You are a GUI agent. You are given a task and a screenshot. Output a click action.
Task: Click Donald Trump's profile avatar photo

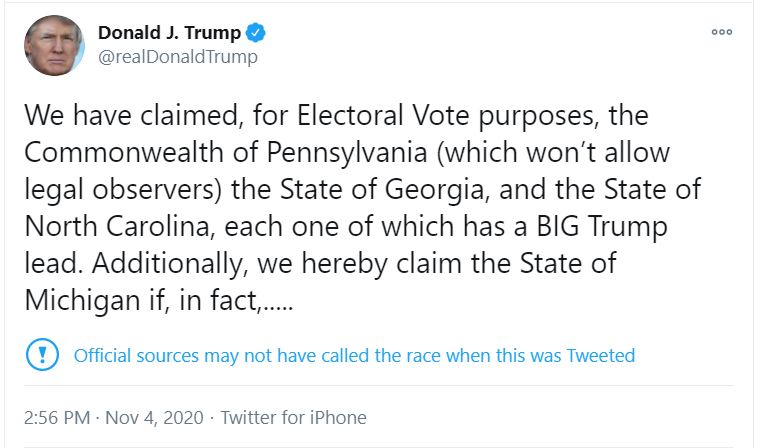click(x=54, y=45)
